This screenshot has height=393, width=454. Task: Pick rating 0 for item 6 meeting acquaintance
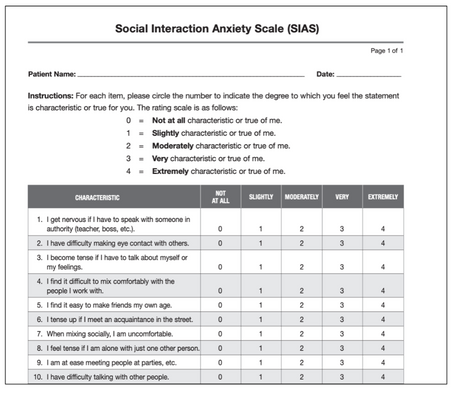click(x=220, y=319)
